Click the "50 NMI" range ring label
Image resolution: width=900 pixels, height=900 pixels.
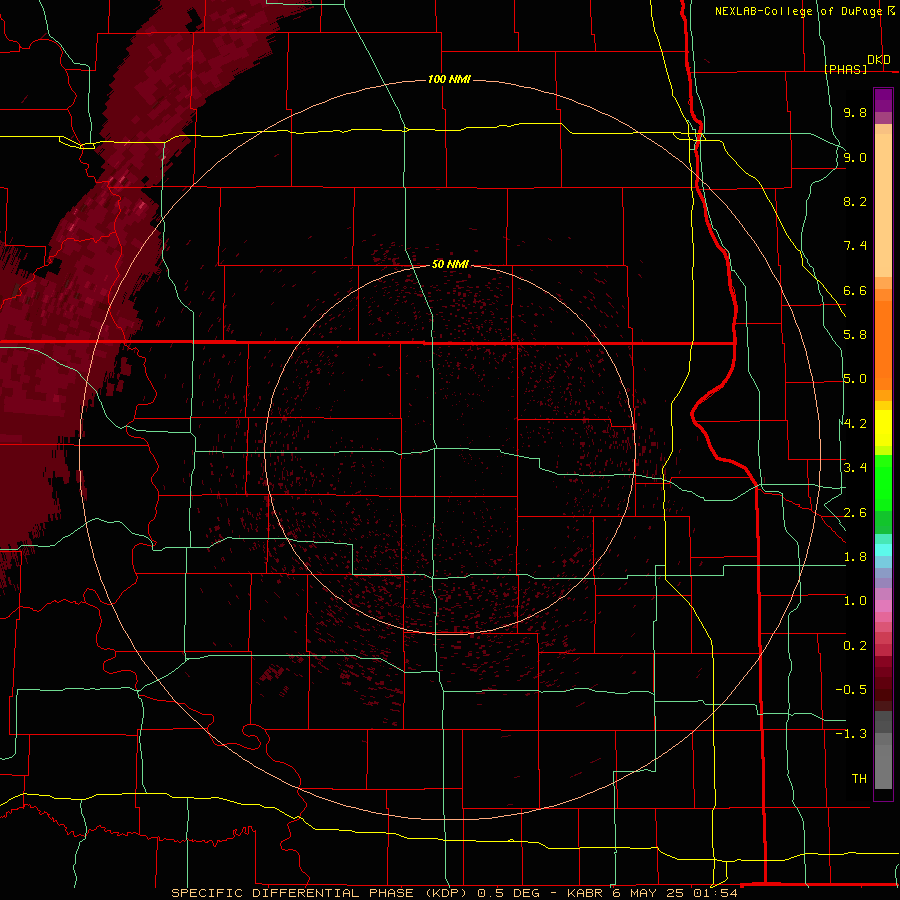[x=451, y=264]
